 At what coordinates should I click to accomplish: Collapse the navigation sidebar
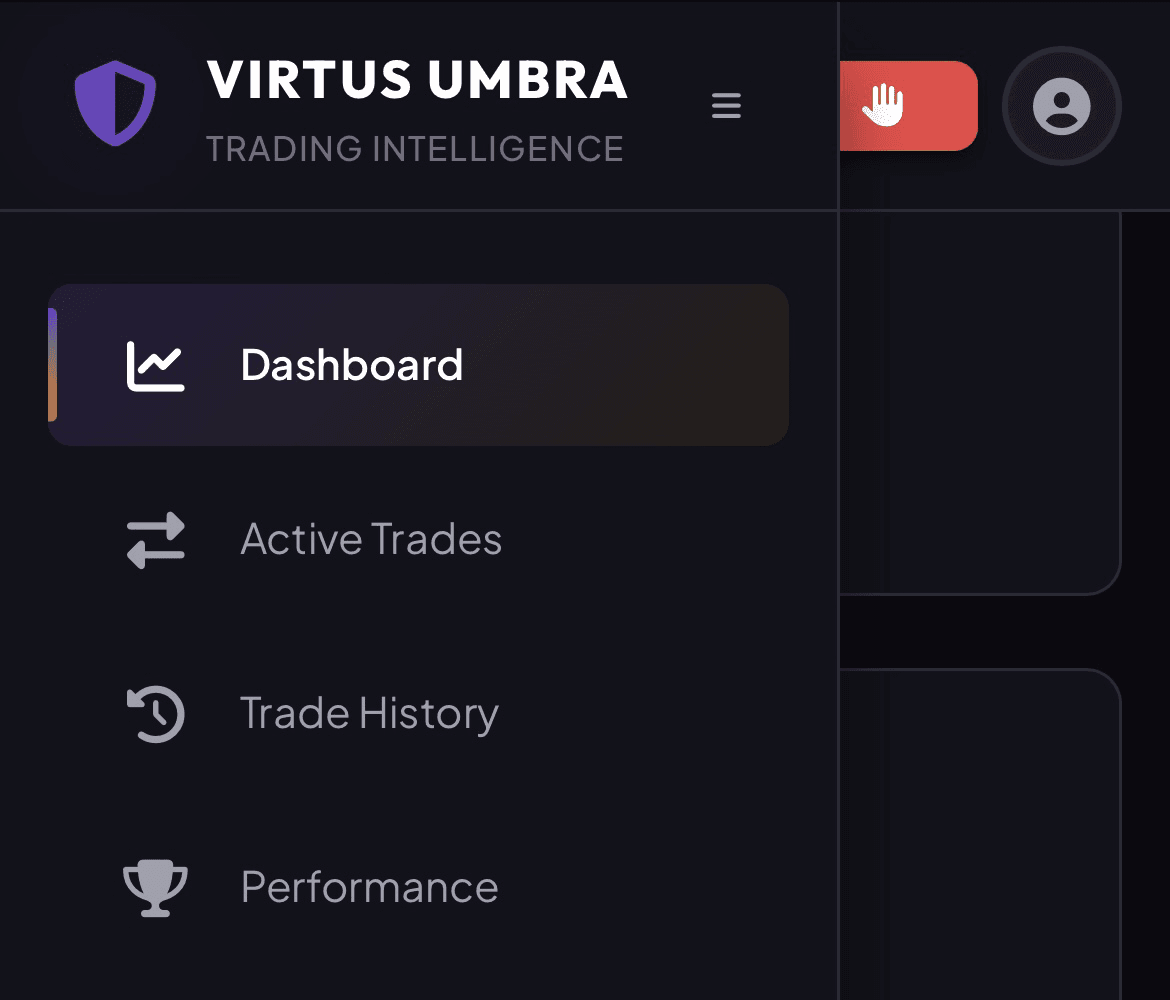tap(726, 105)
